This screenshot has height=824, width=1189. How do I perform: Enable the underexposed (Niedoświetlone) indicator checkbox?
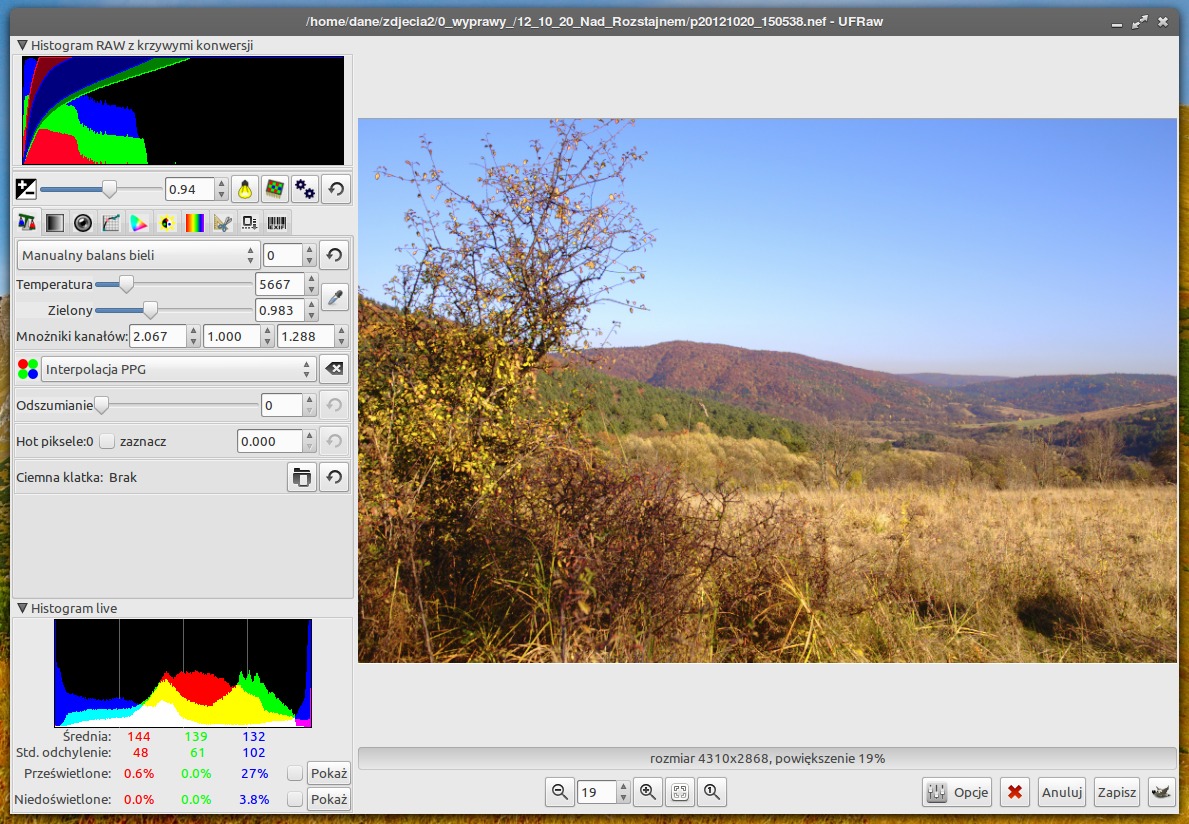pos(295,799)
